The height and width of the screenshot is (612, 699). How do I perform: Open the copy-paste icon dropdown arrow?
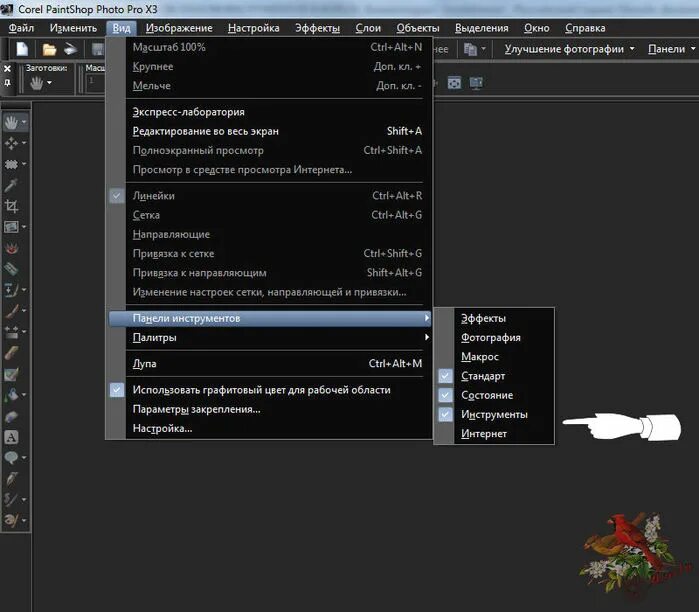pyautogui.click(x=483, y=49)
